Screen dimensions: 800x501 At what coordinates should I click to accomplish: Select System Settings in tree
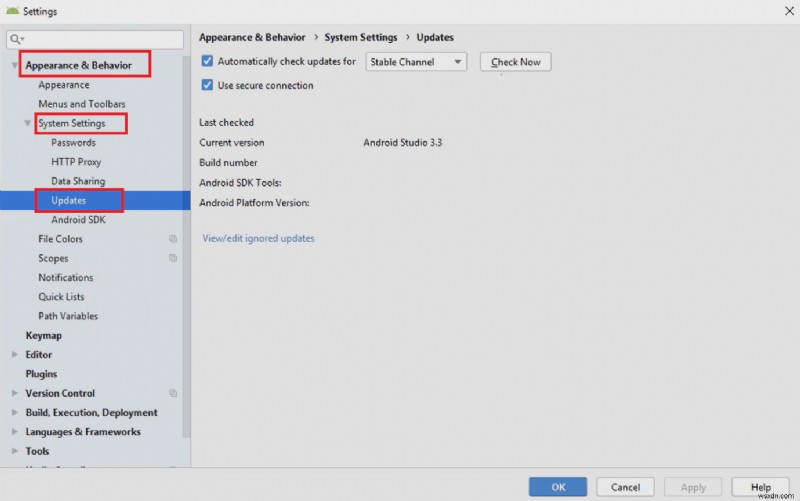coord(72,123)
